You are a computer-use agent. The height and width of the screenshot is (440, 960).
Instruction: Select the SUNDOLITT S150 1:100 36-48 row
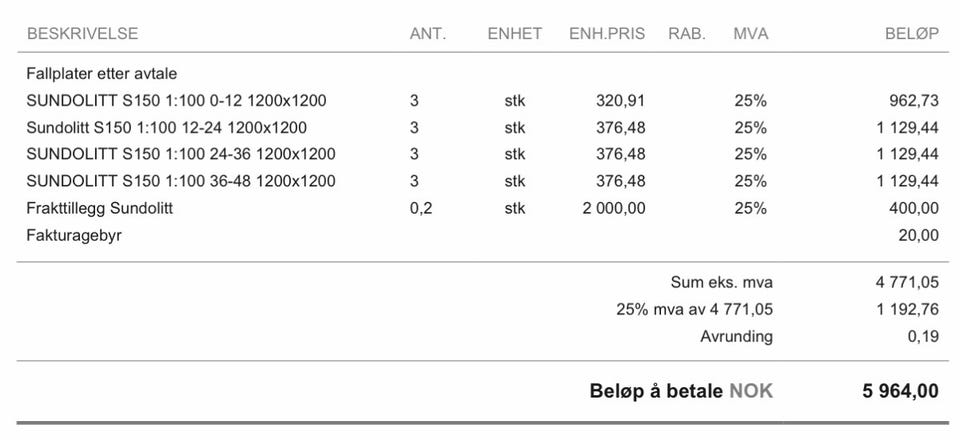click(x=180, y=181)
